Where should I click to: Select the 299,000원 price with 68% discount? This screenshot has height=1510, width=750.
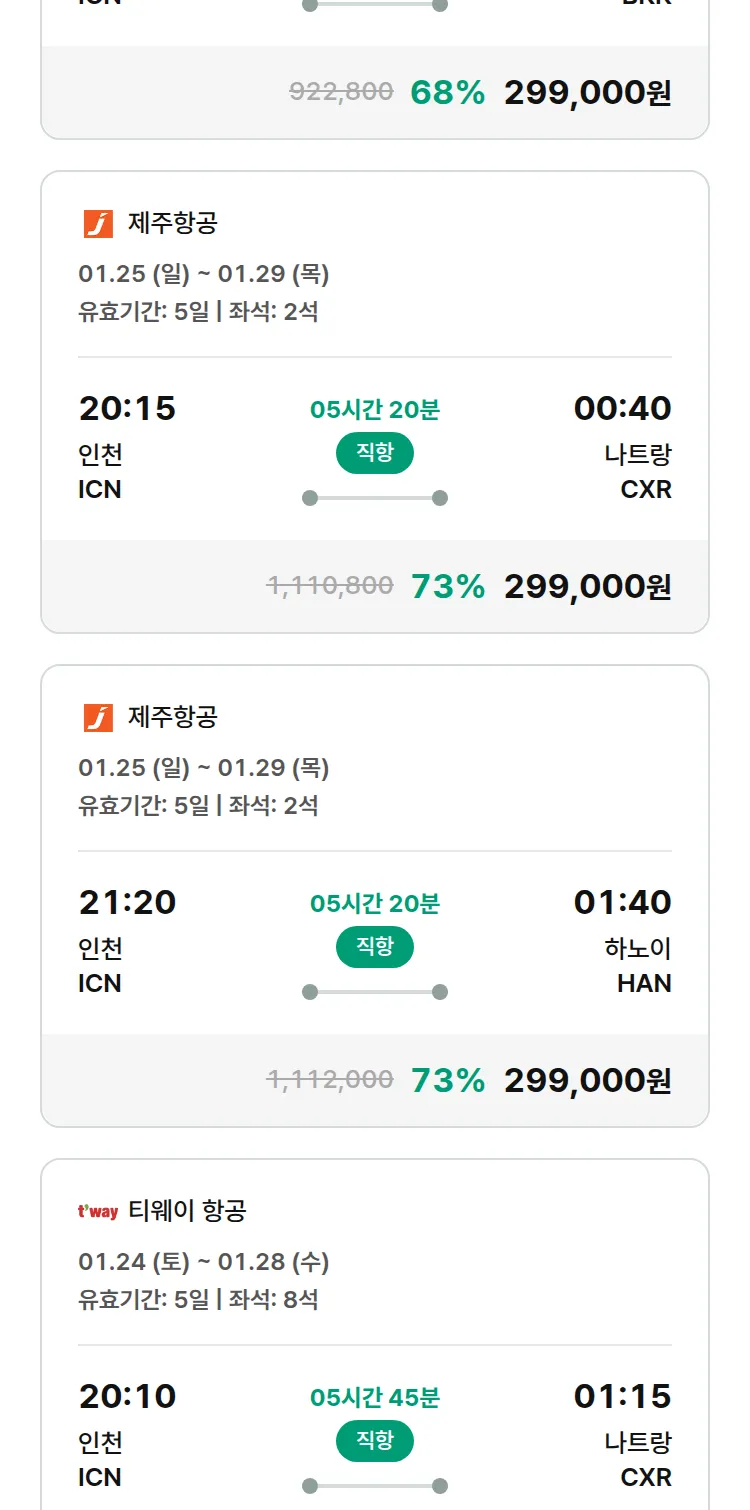click(587, 93)
